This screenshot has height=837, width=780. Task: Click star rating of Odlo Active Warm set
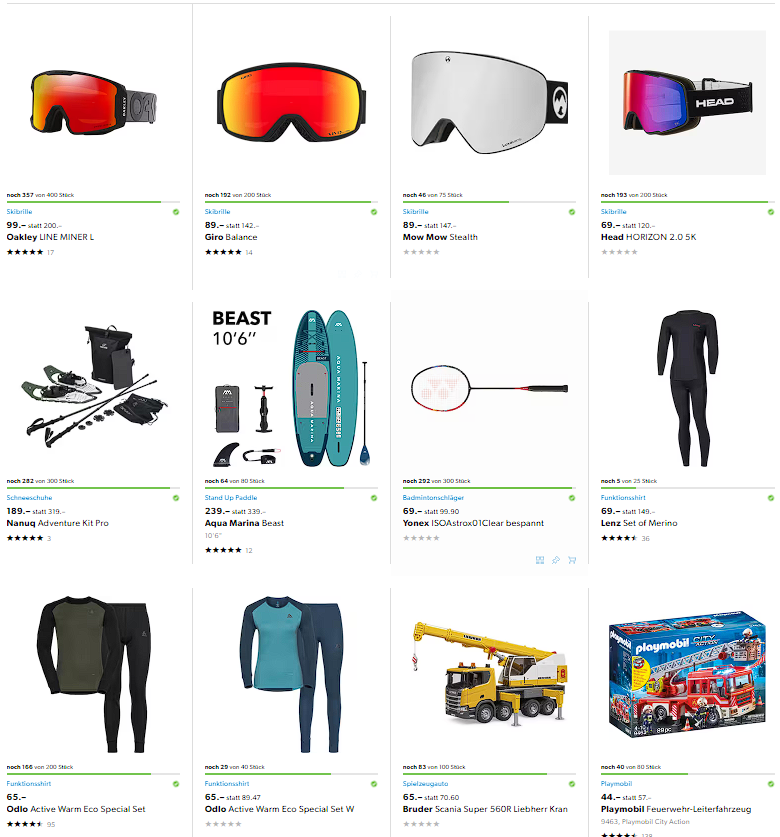[x=25, y=824]
